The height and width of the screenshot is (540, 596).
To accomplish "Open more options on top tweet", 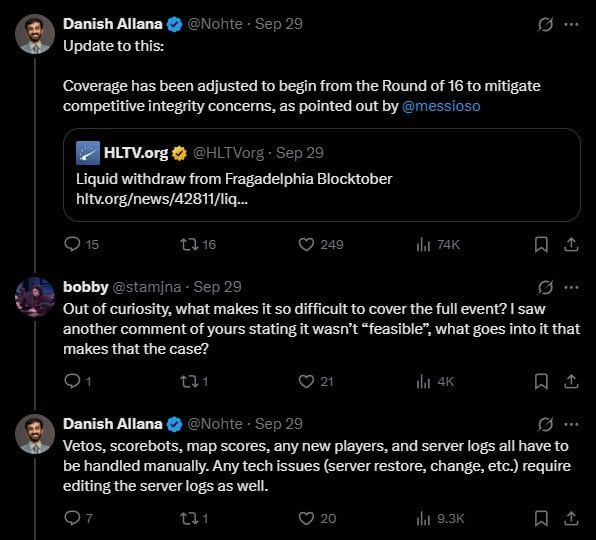I will pos(571,25).
